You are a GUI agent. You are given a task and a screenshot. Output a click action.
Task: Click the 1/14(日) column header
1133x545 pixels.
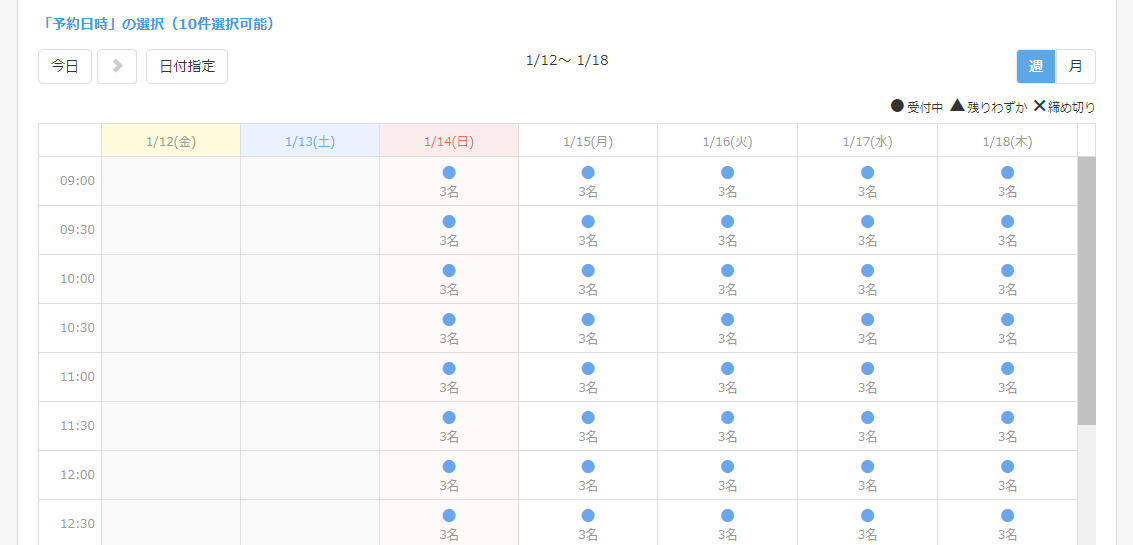pos(449,141)
